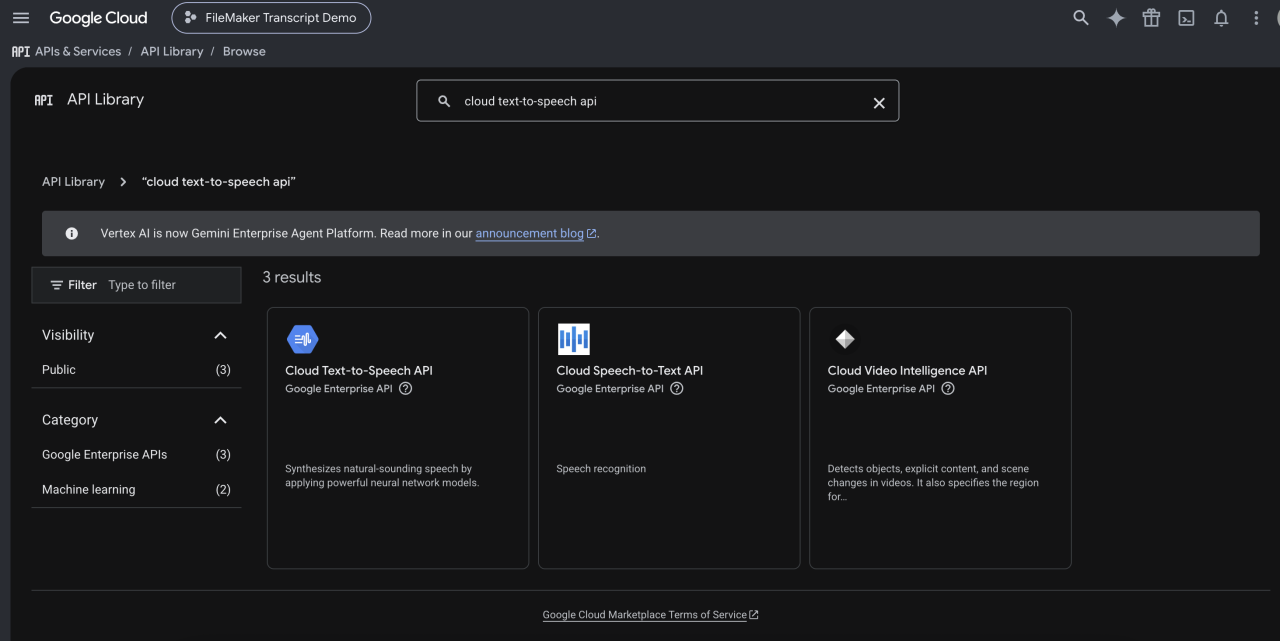1280x641 pixels.
Task: Click the external icon beside Terms of Service
Action: tap(754, 615)
